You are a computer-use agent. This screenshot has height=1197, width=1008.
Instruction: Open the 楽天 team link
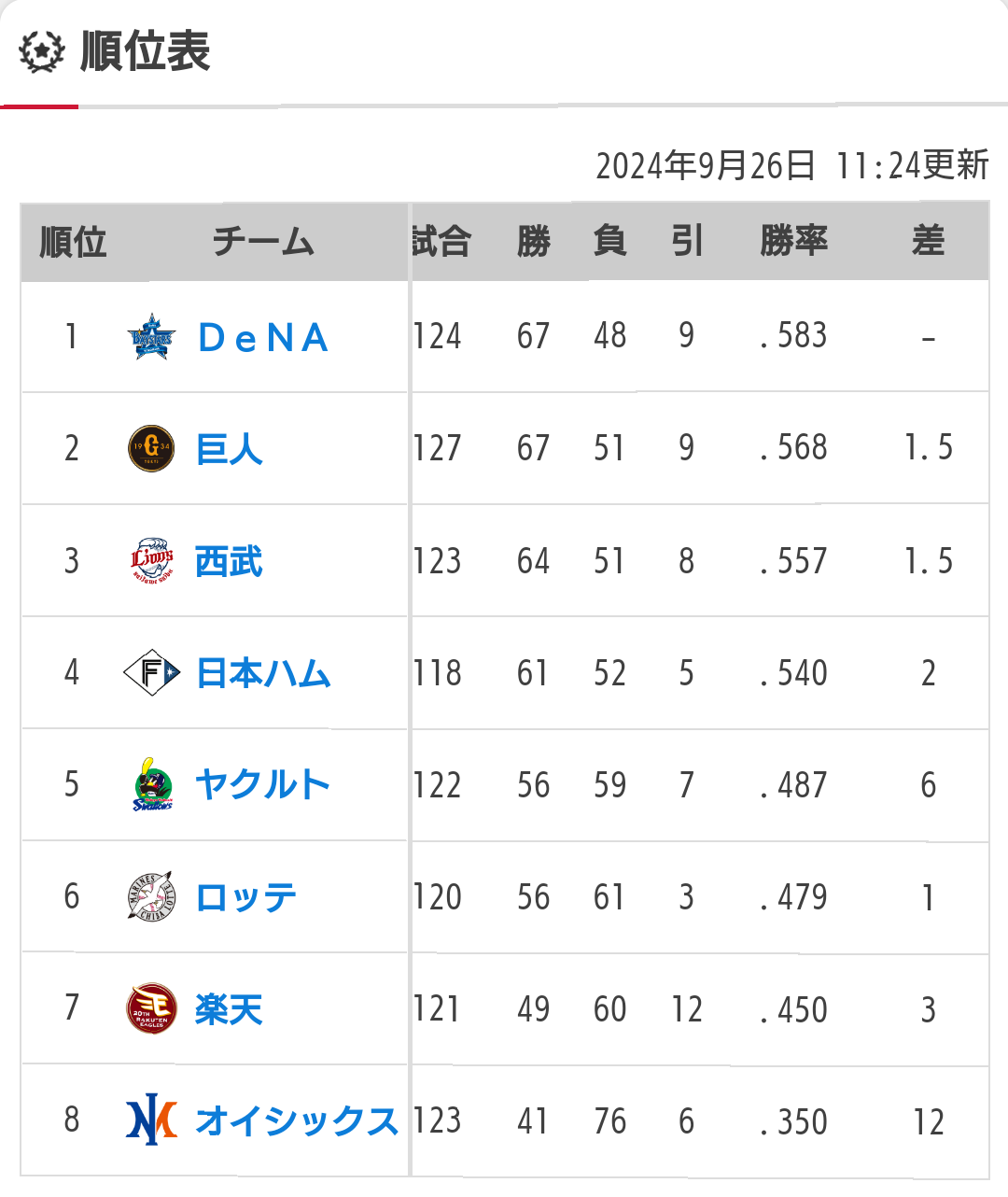pyautogui.click(x=230, y=1009)
